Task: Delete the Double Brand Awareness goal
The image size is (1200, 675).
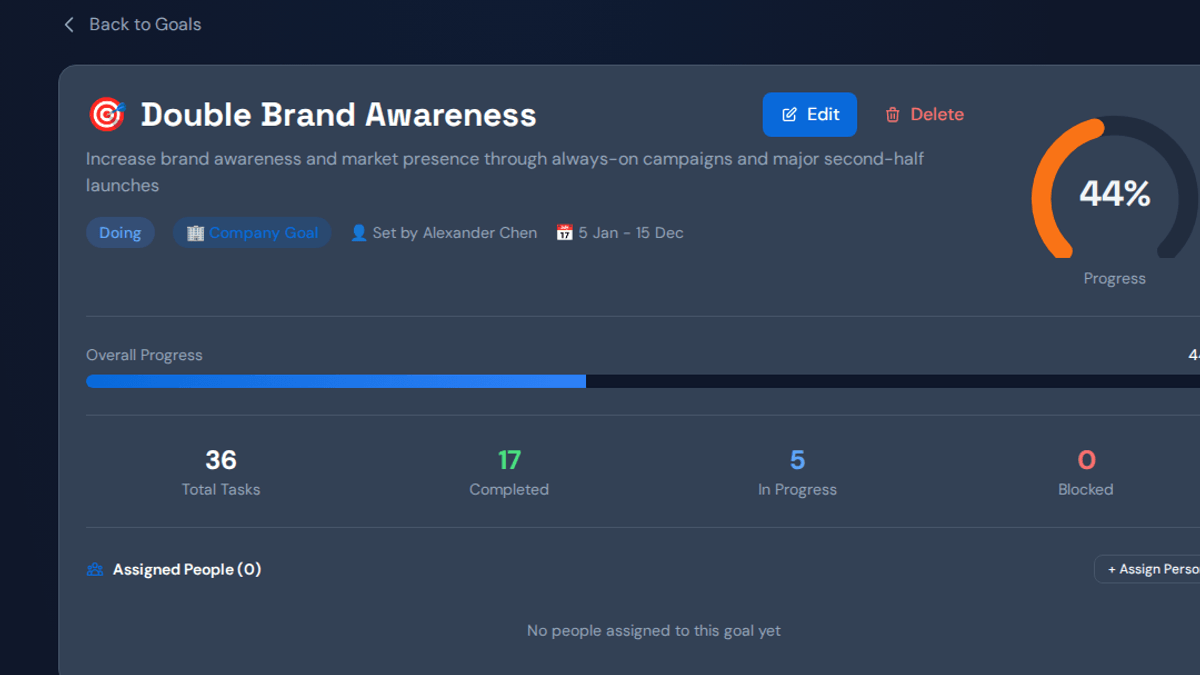Action: 924,115
